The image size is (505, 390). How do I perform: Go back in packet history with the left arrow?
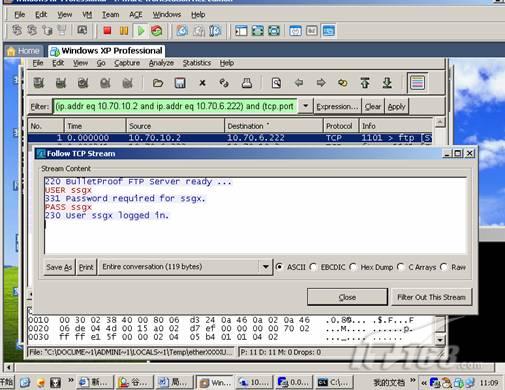click(299, 83)
